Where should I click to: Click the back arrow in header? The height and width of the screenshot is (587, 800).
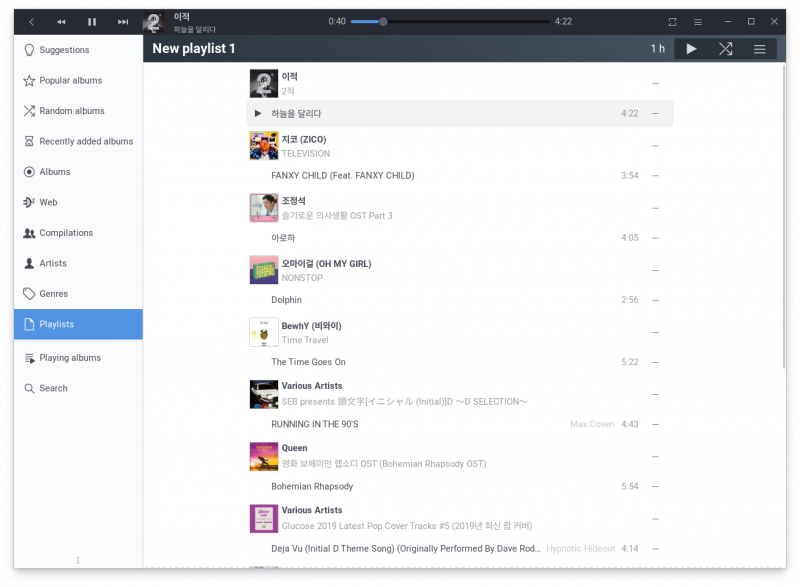click(x=31, y=22)
